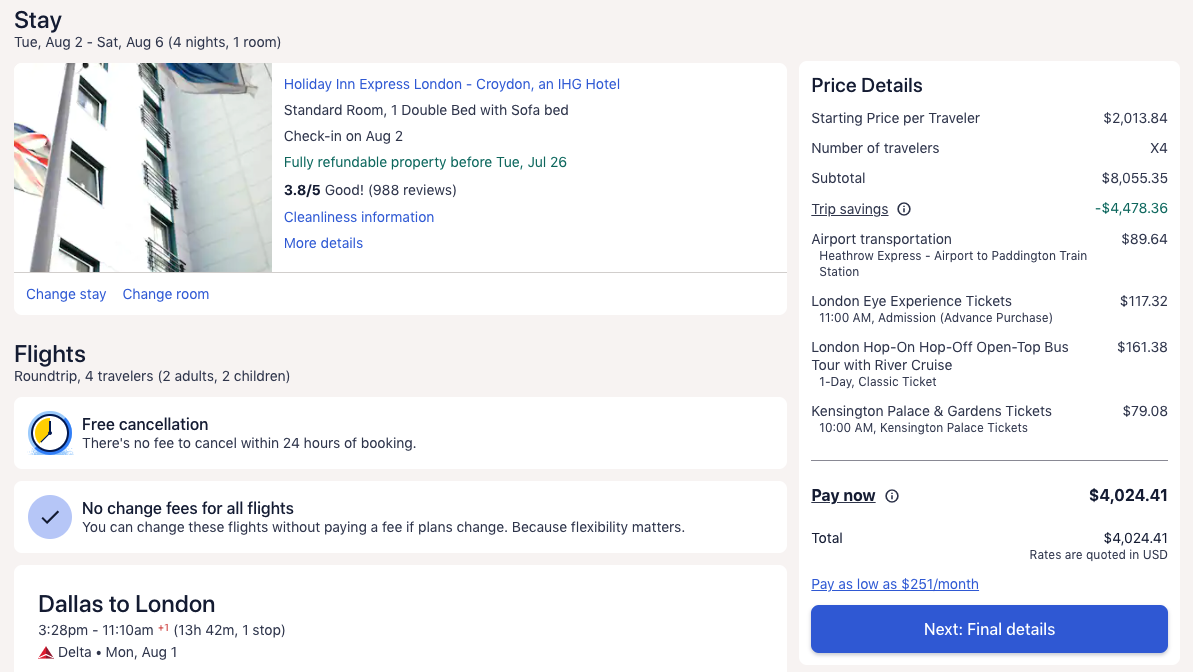This screenshot has width=1193, height=672.
Task: Click Standard Room, 1 Double Bed text
Action: (x=426, y=110)
